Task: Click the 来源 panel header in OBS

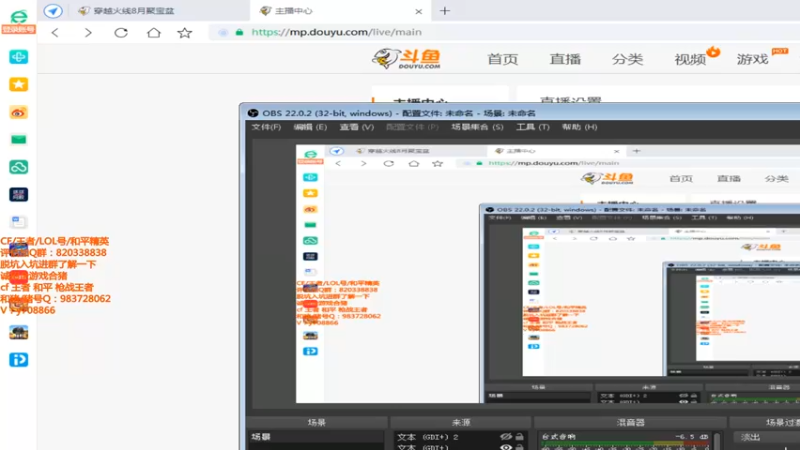Action: click(461, 422)
